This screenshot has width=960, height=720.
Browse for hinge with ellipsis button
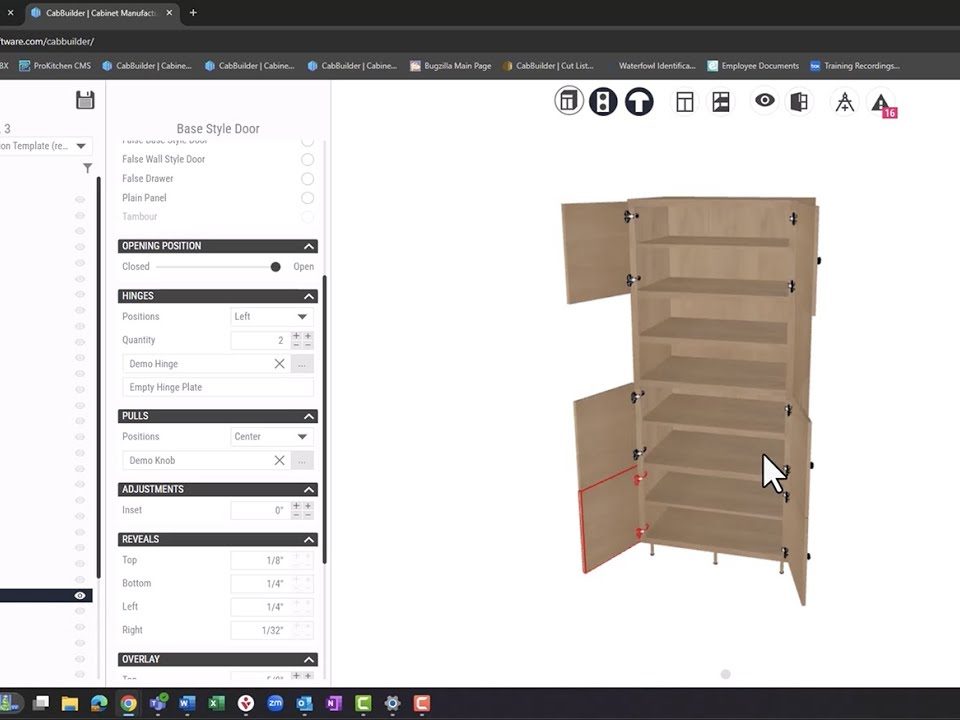[x=303, y=364]
